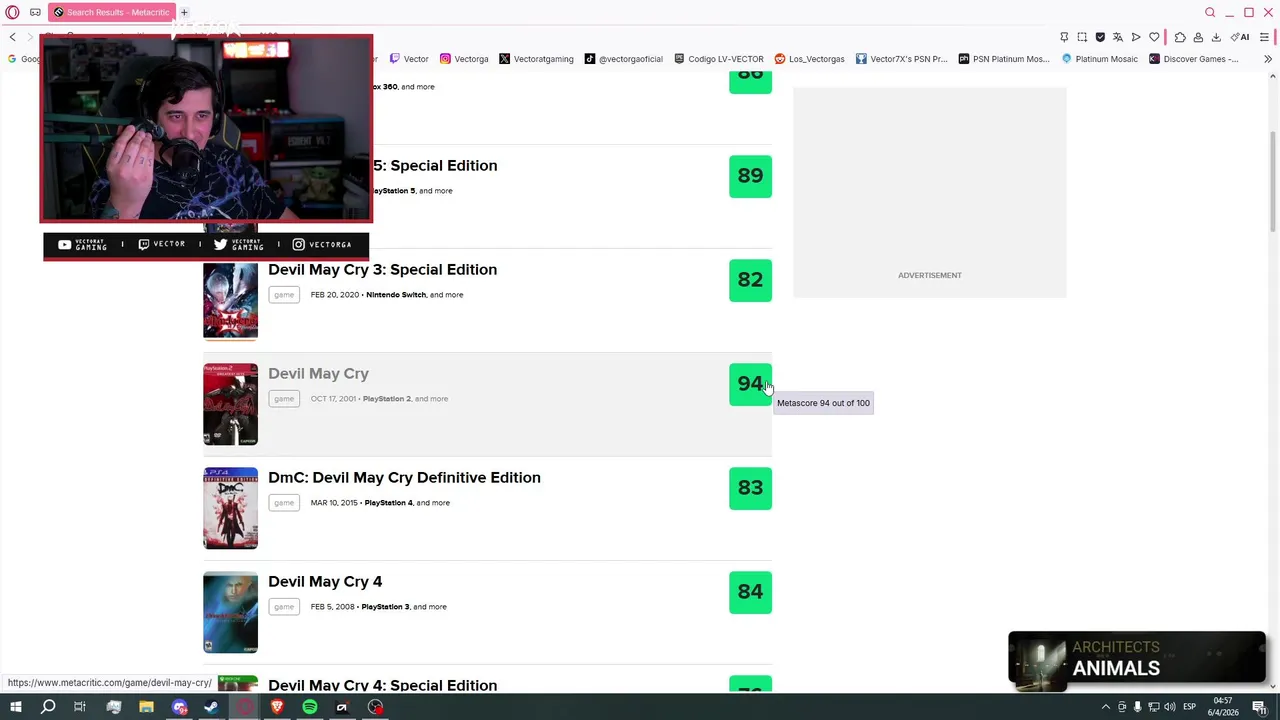Open the Vector Twitch bookmark

pos(409,59)
